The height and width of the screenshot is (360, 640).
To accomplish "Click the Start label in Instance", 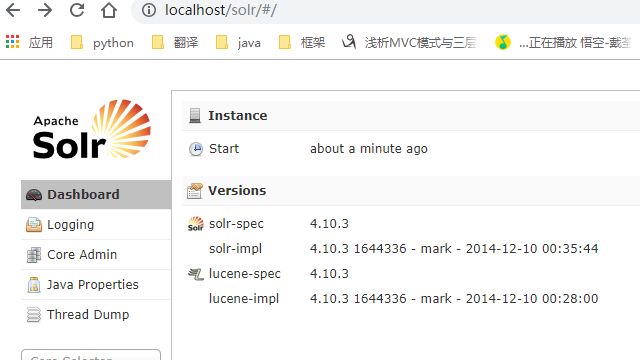I will click(224, 149).
